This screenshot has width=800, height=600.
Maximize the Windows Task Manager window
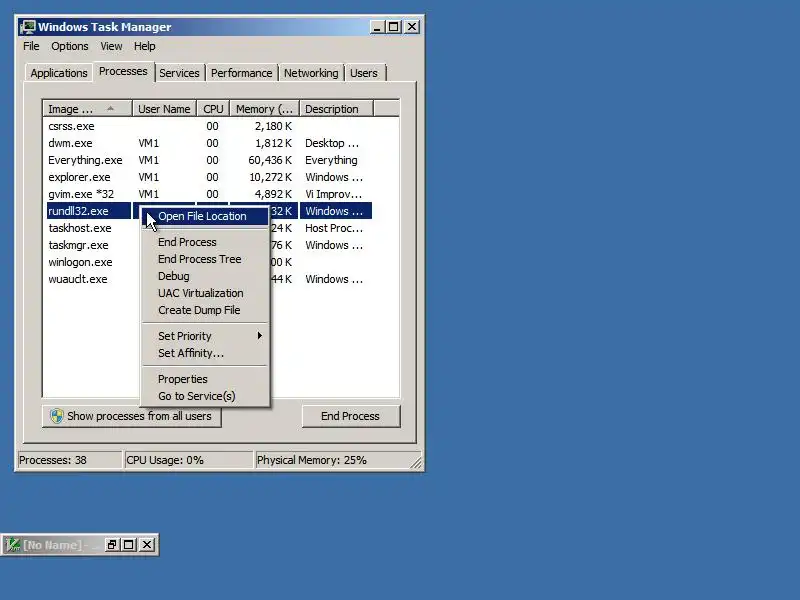[394, 27]
